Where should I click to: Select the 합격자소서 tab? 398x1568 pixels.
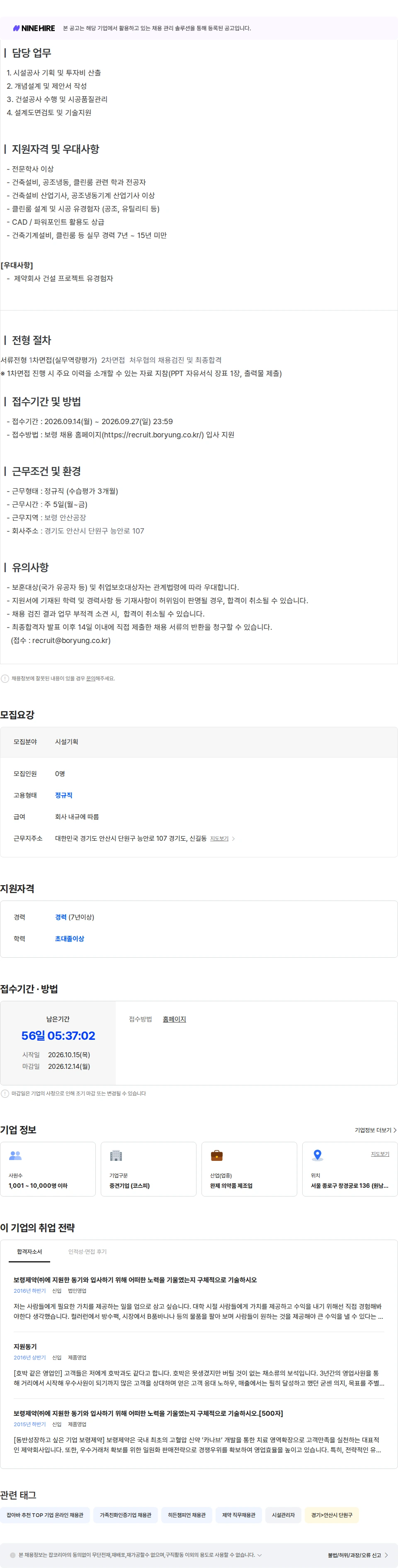pyautogui.click(x=29, y=1252)
